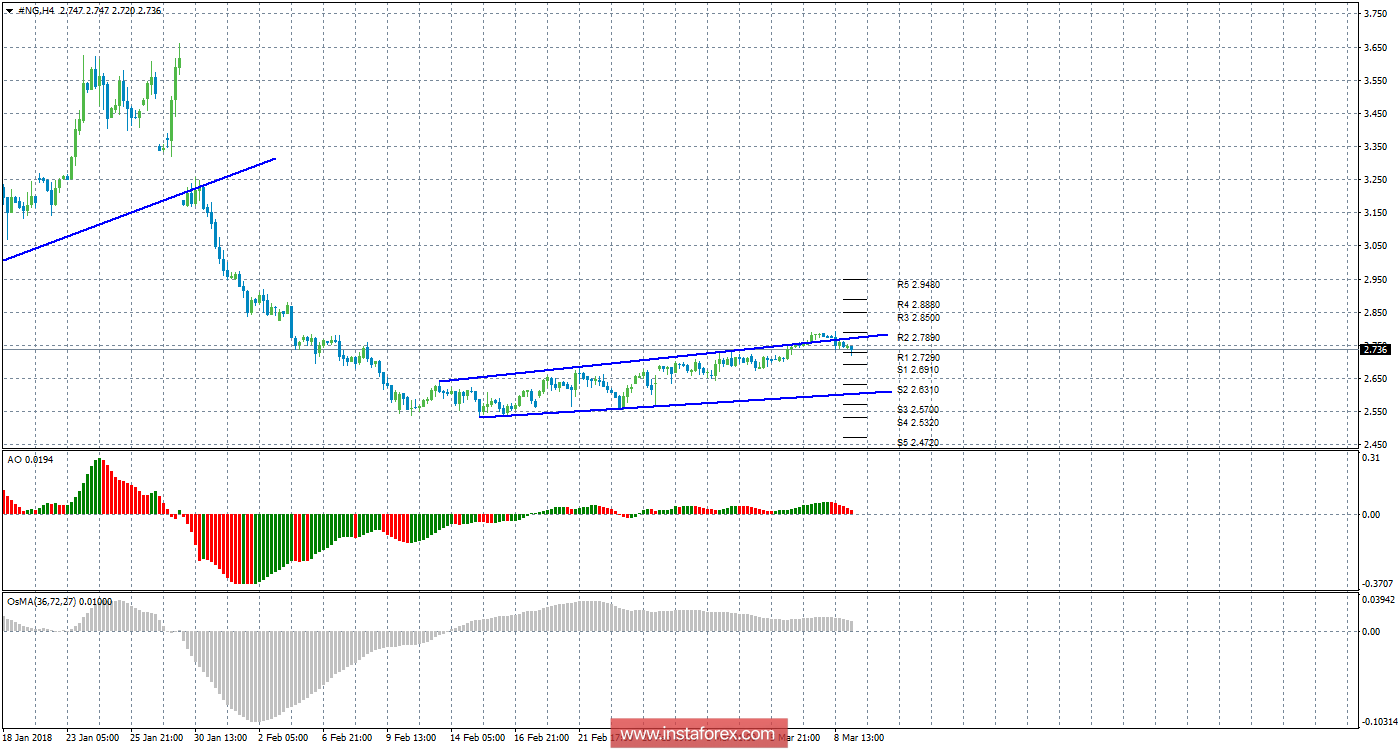The image size is (1398, 749).
Task: Click the 0.31 value on AO scale
Action: (1372, 458)
